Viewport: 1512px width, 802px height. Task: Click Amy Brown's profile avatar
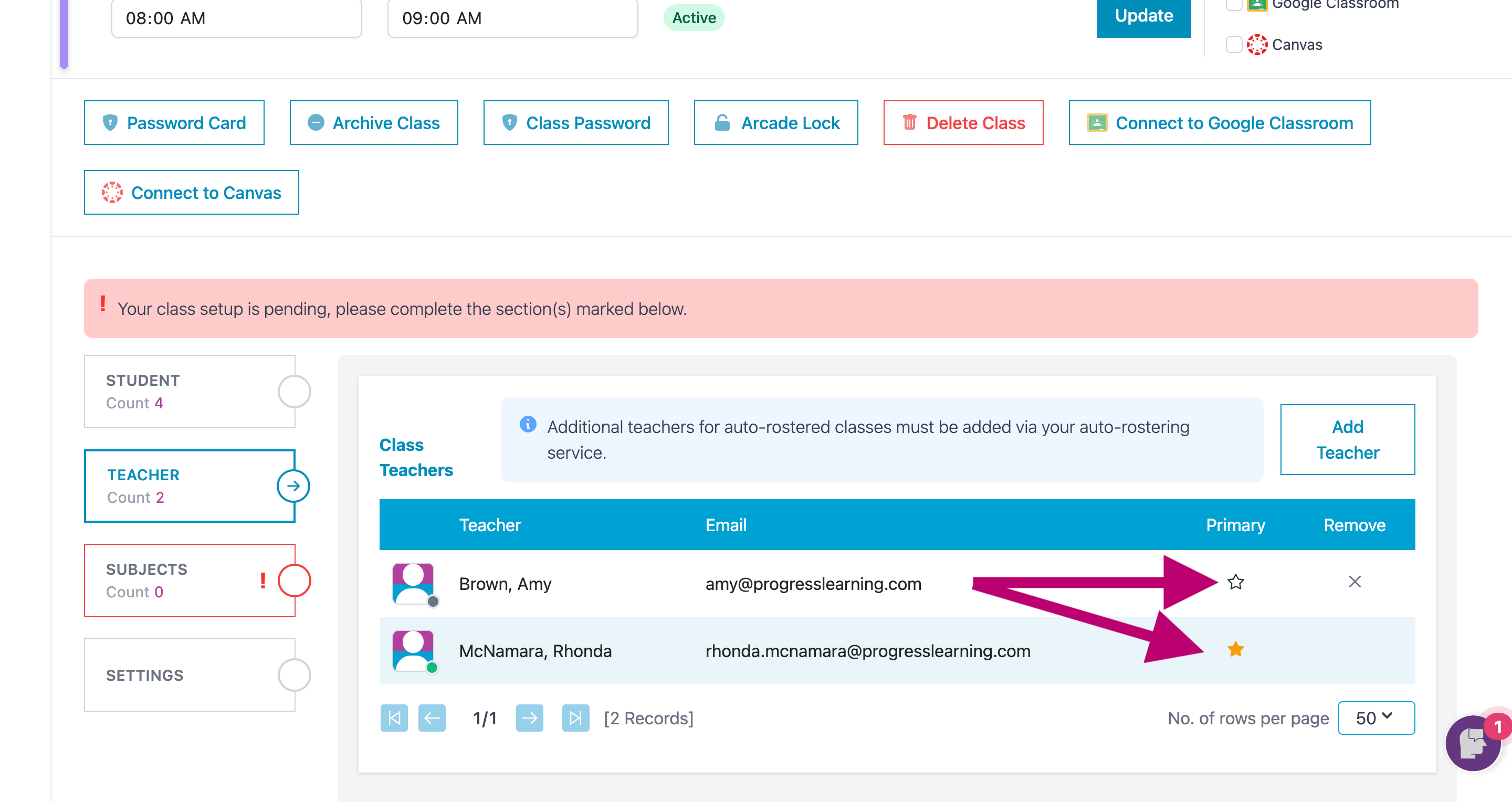click(413, 584)
